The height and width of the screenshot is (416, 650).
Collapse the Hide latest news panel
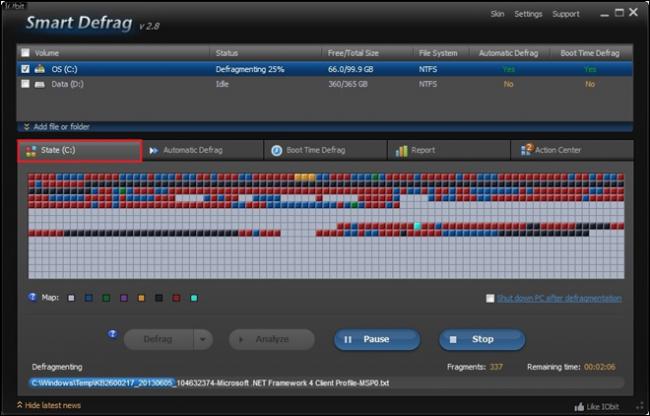pyautogui.click(x=49, y=405)
